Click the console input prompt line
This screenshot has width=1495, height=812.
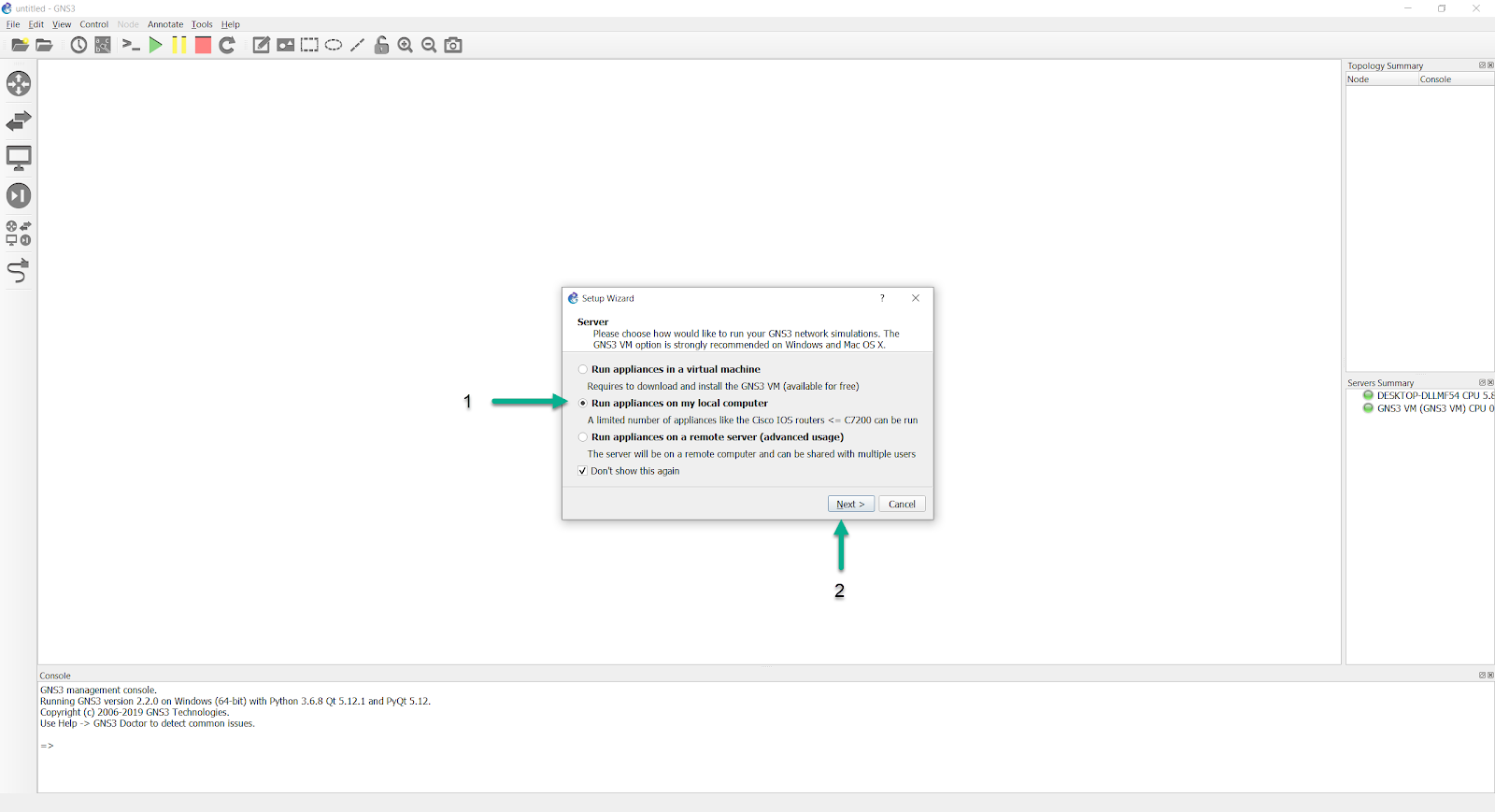(47, 746)
